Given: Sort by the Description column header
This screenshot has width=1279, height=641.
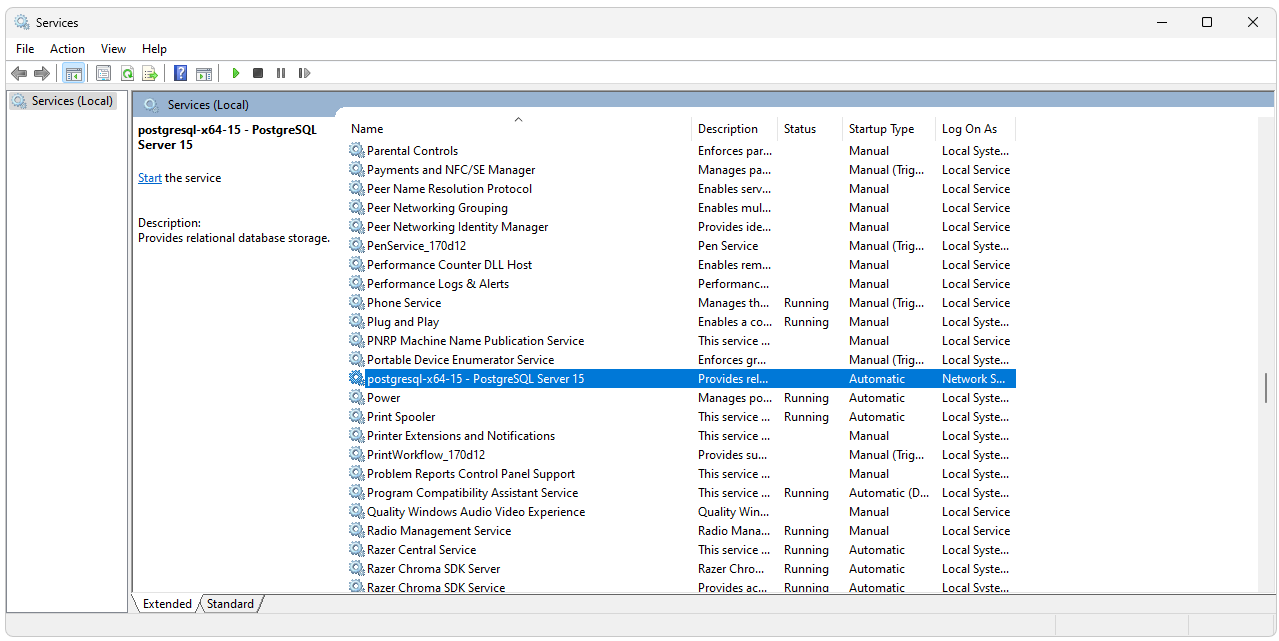Looking at the screenshot, I should [x=735, y=129].
